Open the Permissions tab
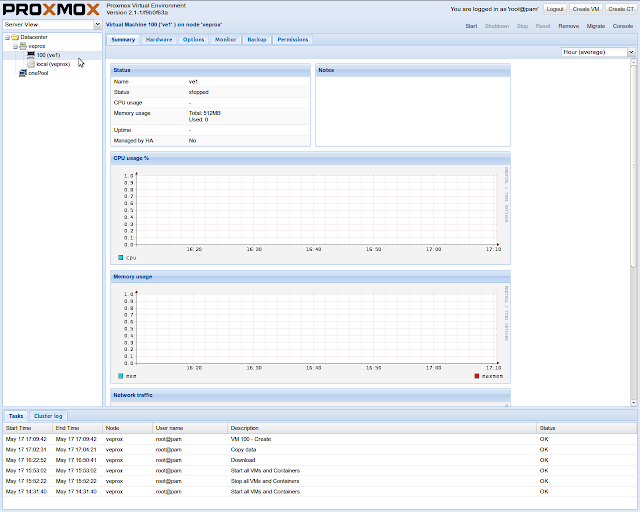640x512 pixels. [293, 40]
